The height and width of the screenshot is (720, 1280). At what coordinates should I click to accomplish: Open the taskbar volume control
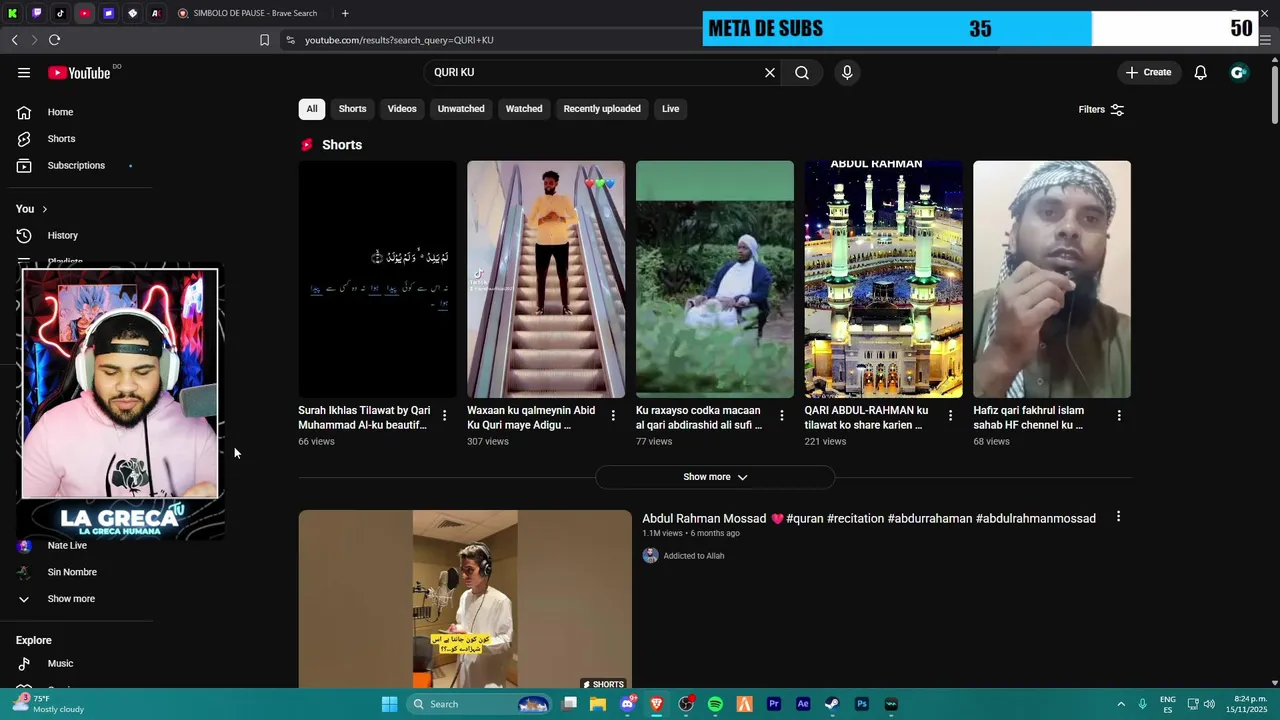(x=1209, y=704)
